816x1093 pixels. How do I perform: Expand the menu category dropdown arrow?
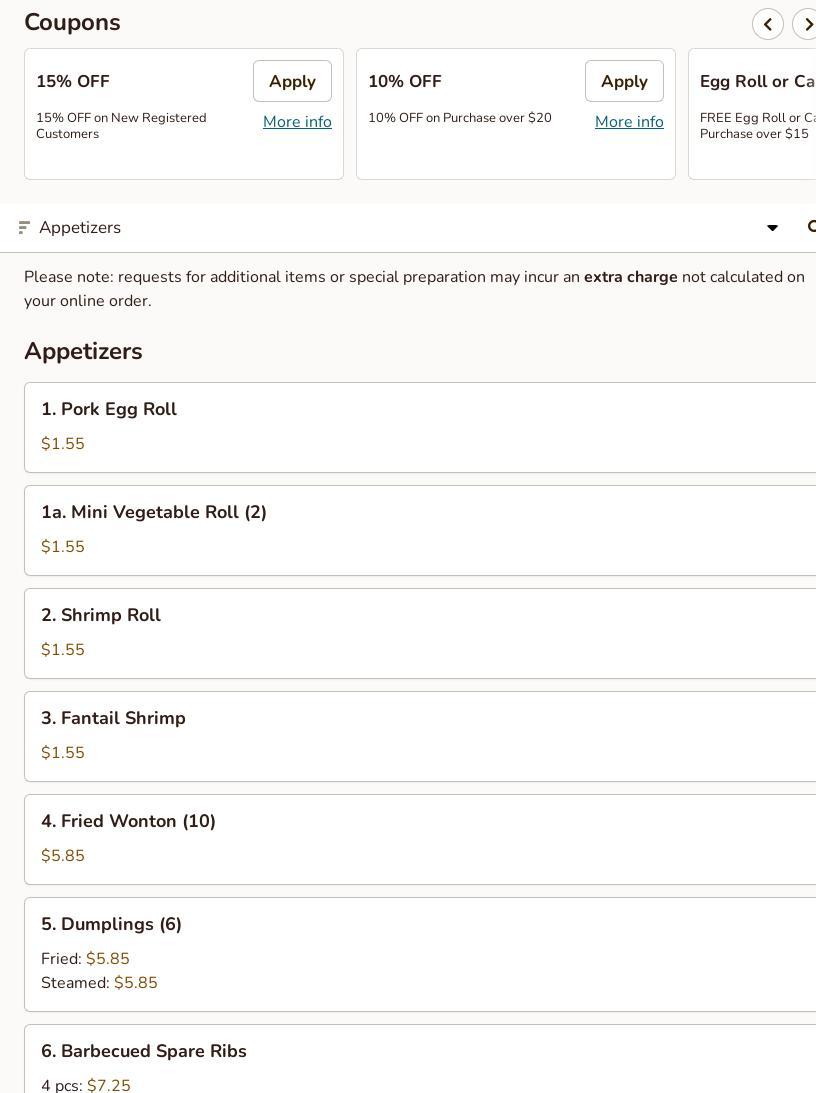click(x=772, y=228)
